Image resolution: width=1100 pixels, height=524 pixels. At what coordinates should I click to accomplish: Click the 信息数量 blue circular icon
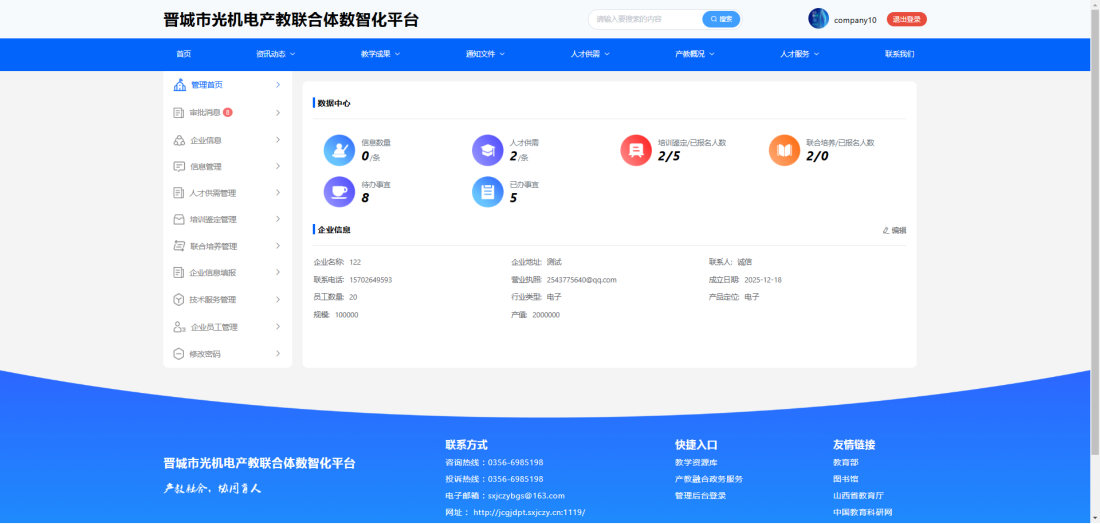click(339, 150)
